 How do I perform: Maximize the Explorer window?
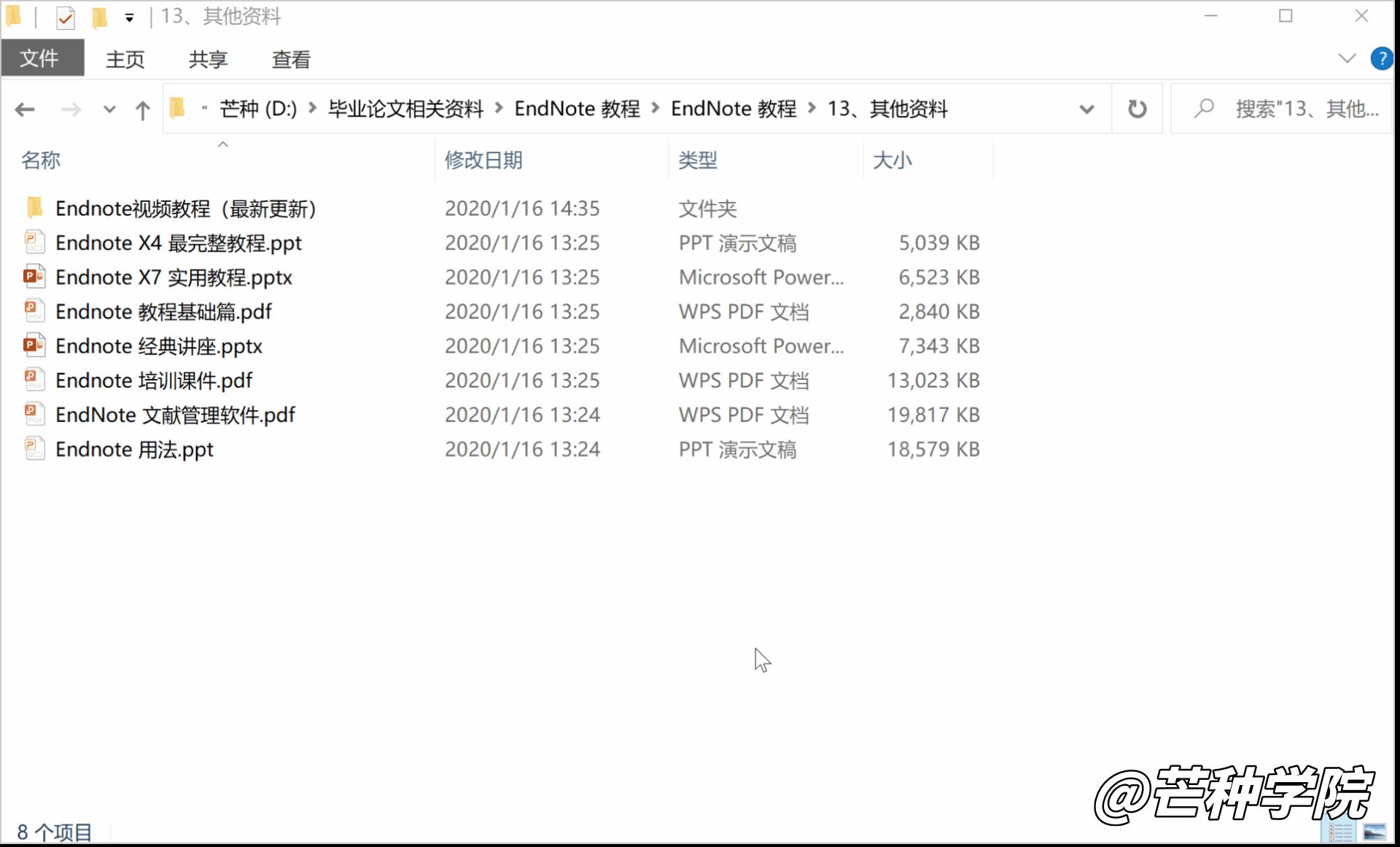point(1286,15)
